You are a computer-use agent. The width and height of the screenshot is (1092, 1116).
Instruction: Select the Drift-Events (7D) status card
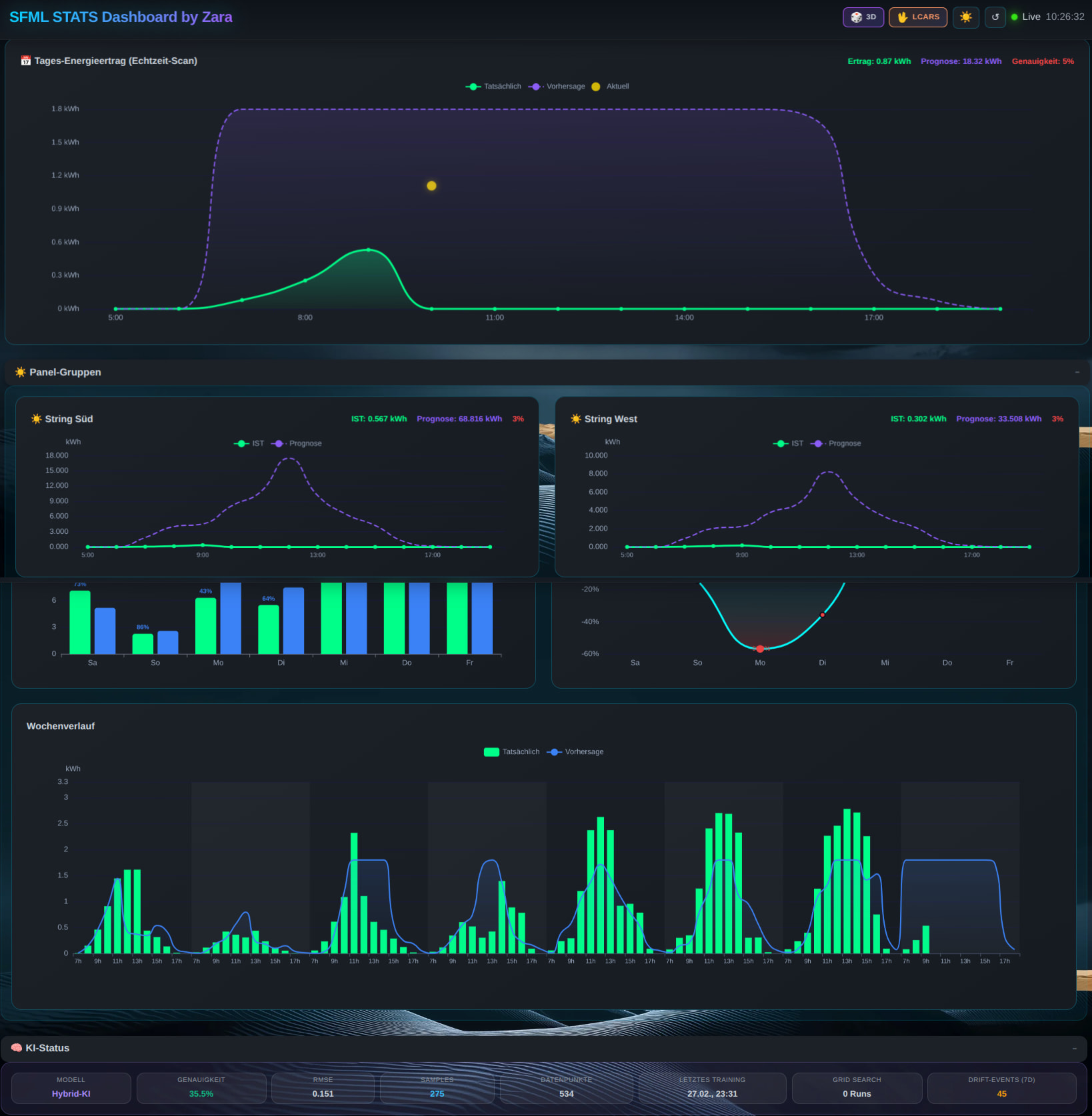(1001, 1087)
